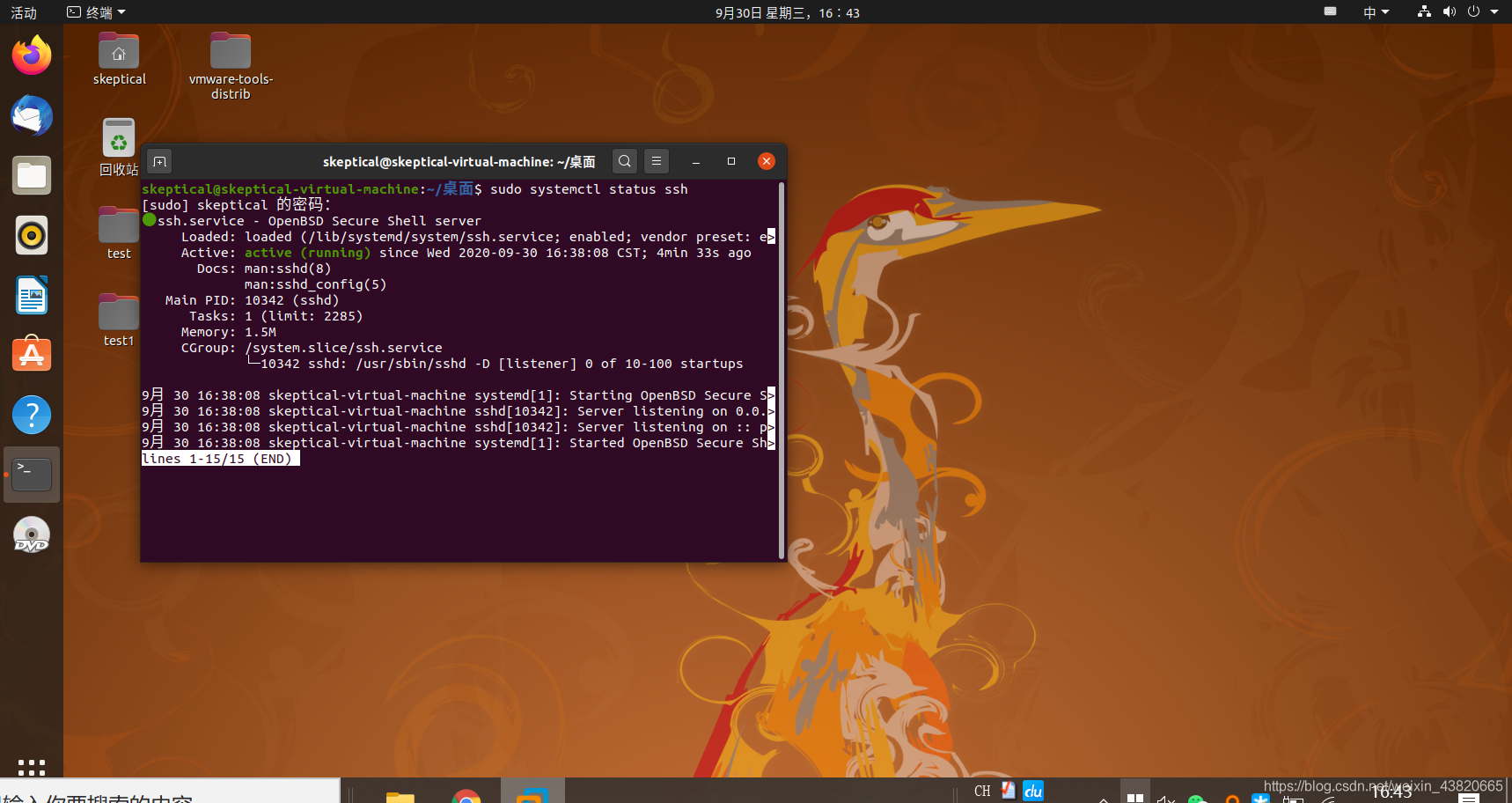Click the 'Memory: 1.5M' line
The image size is (1512, 803).
228,332
